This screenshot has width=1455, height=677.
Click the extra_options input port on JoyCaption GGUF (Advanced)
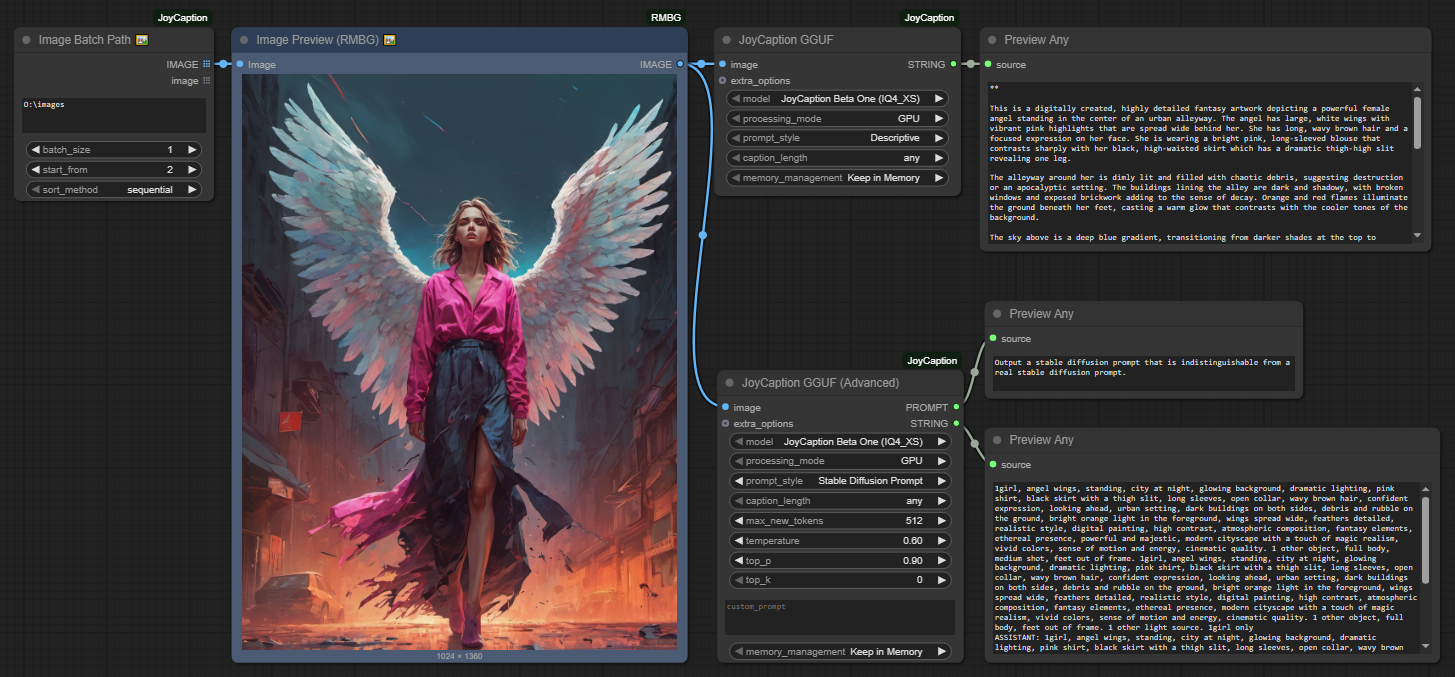[725, 424]
